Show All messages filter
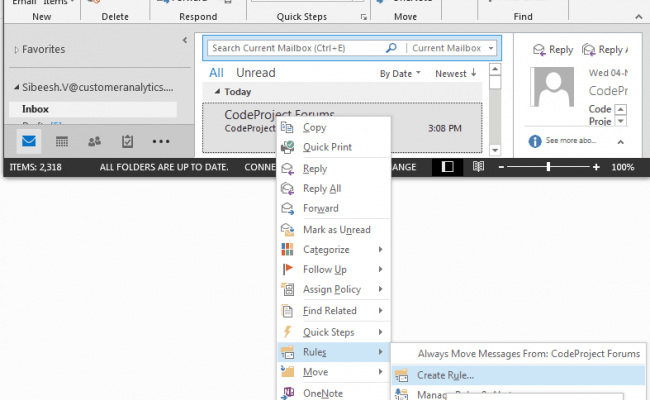 216,73
